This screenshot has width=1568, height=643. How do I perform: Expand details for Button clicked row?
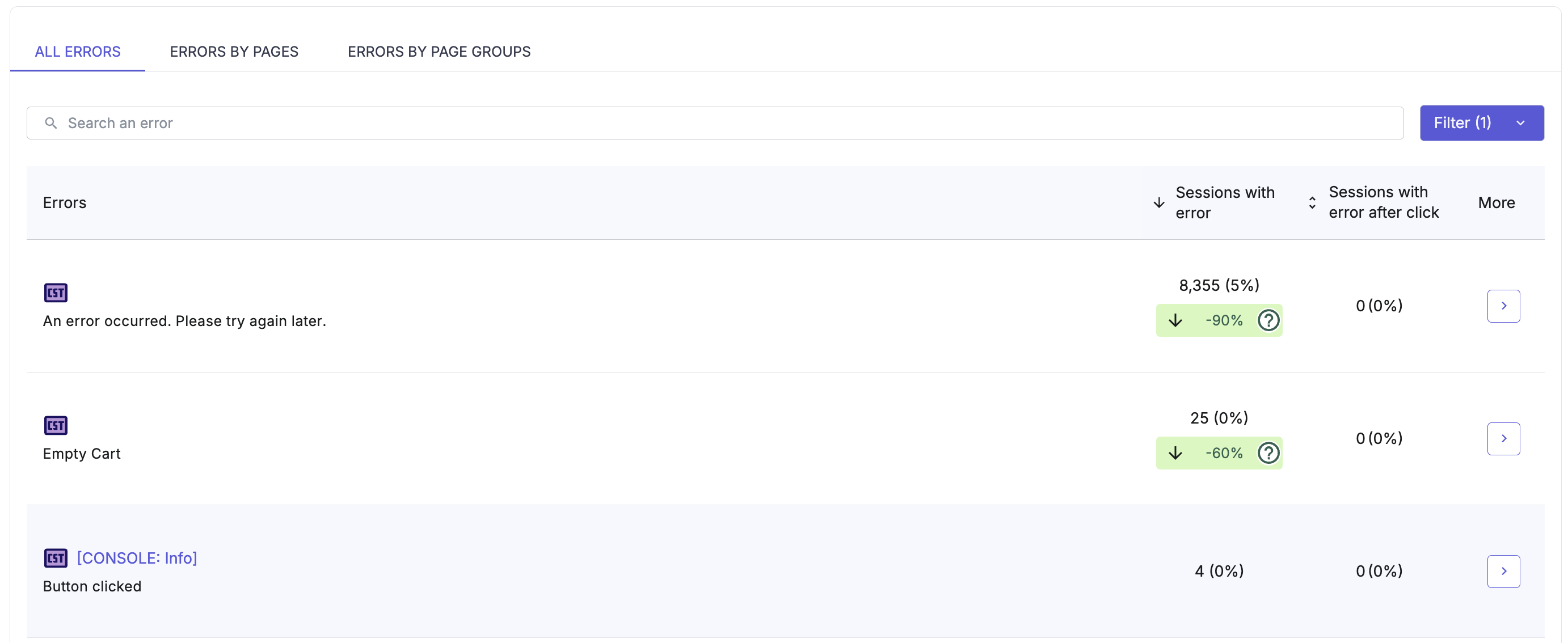(1503, 571)
